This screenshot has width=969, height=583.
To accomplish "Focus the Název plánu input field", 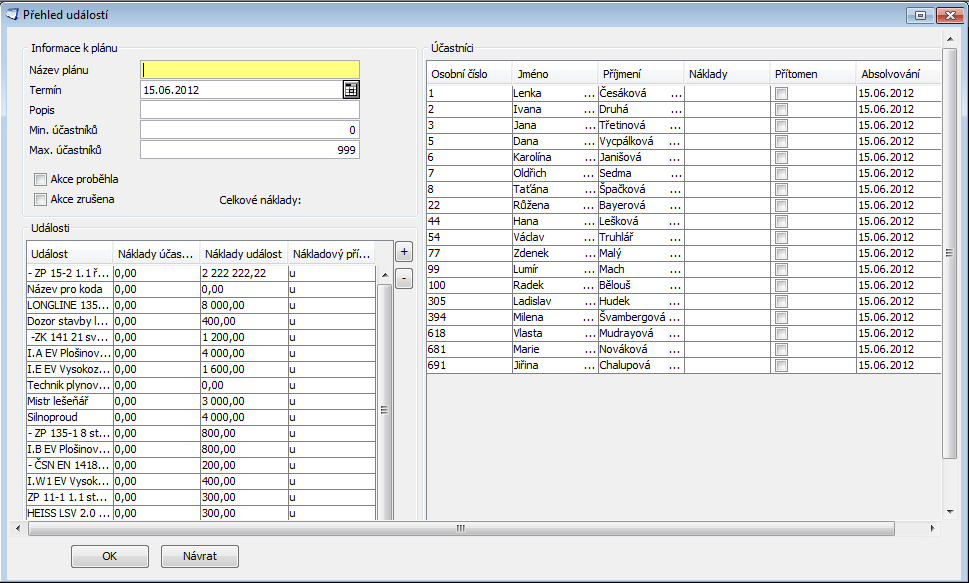I will tap(250, 70).
